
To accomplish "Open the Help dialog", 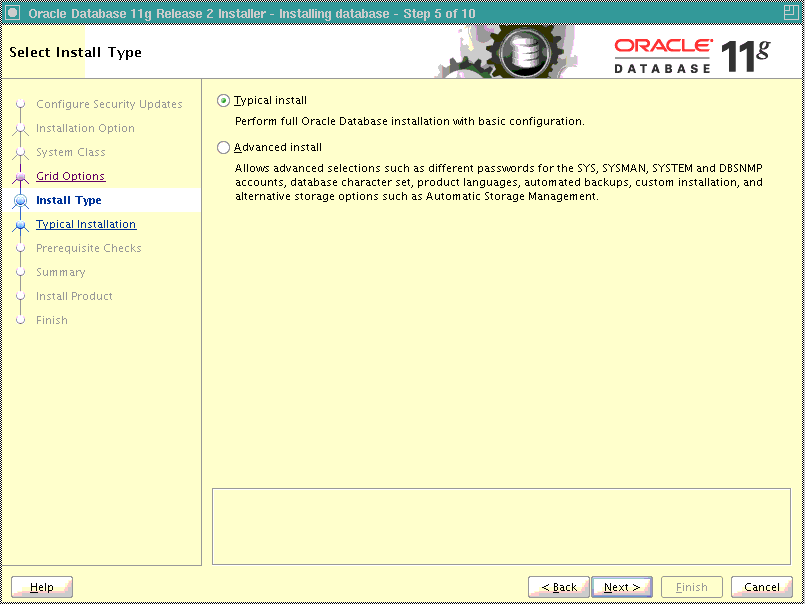I will [x=41, y=587].
